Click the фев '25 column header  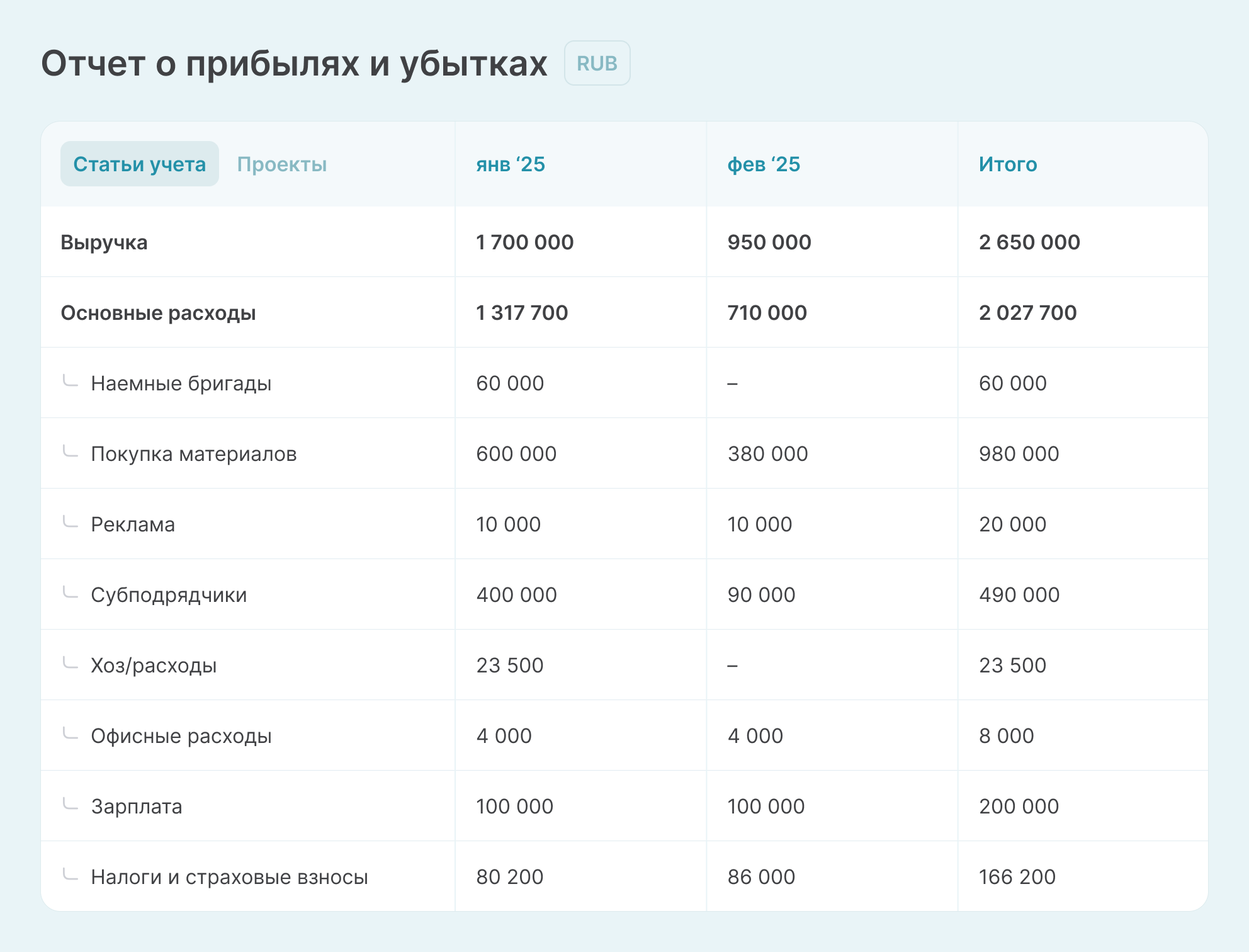[x=763, y=164]
